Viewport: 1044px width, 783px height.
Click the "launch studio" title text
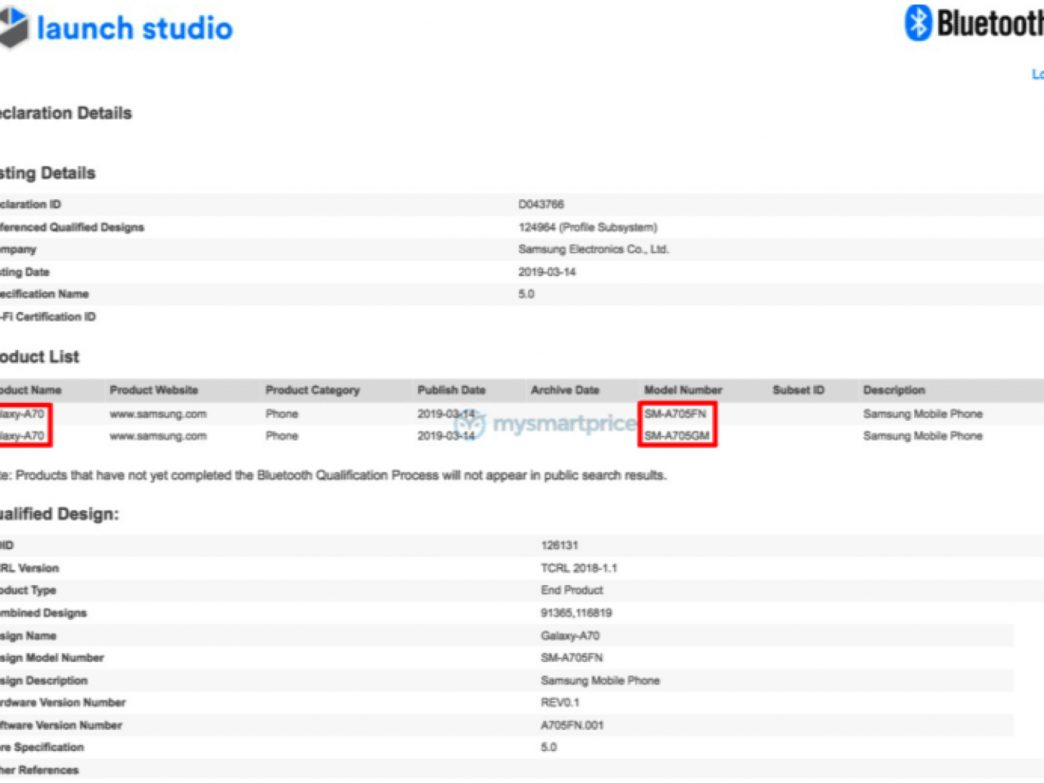pos(134,28)
